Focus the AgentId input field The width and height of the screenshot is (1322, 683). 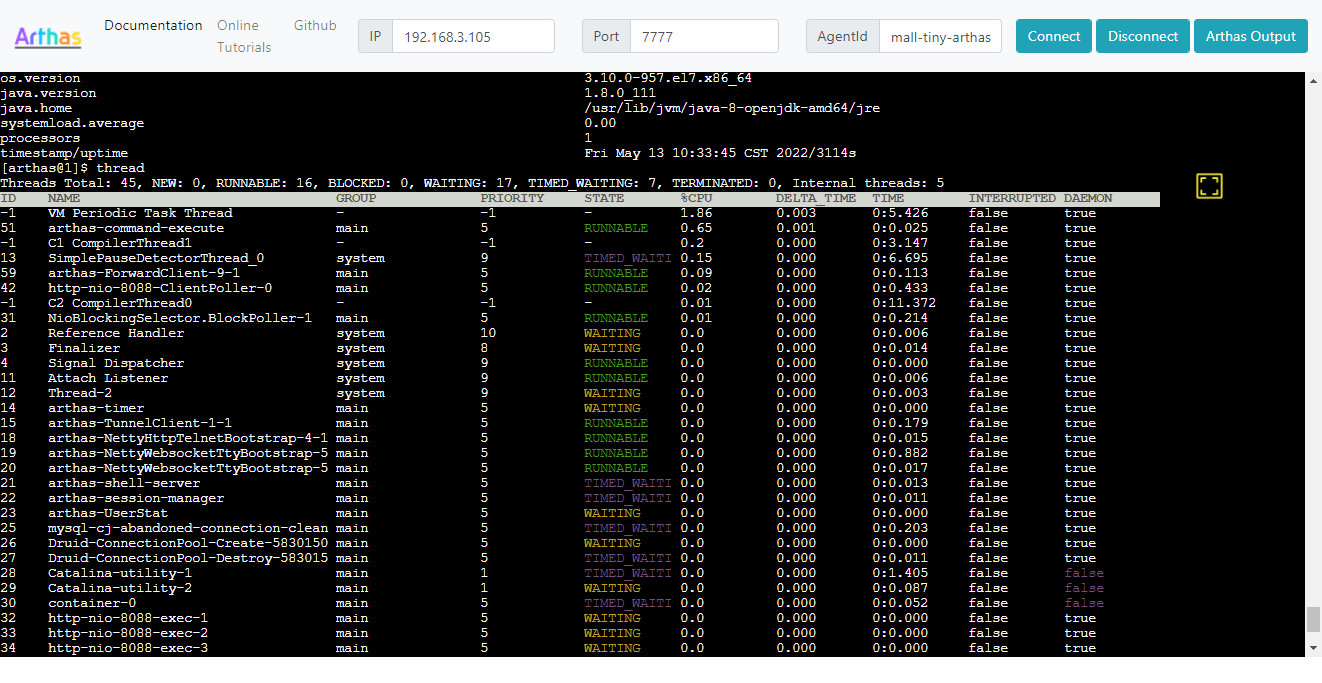940,37
